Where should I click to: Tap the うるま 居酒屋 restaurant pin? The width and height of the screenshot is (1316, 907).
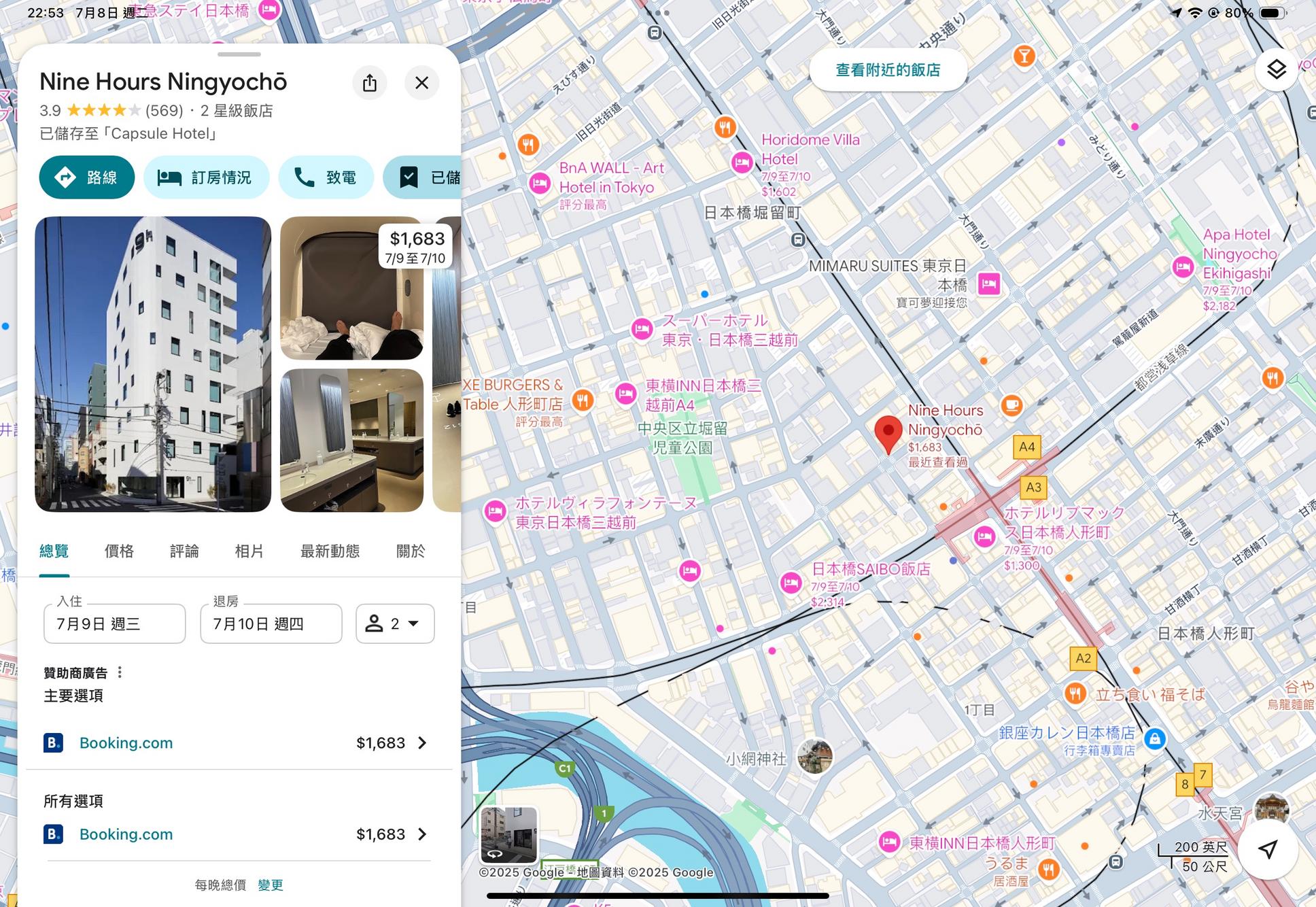[1049, 869]
